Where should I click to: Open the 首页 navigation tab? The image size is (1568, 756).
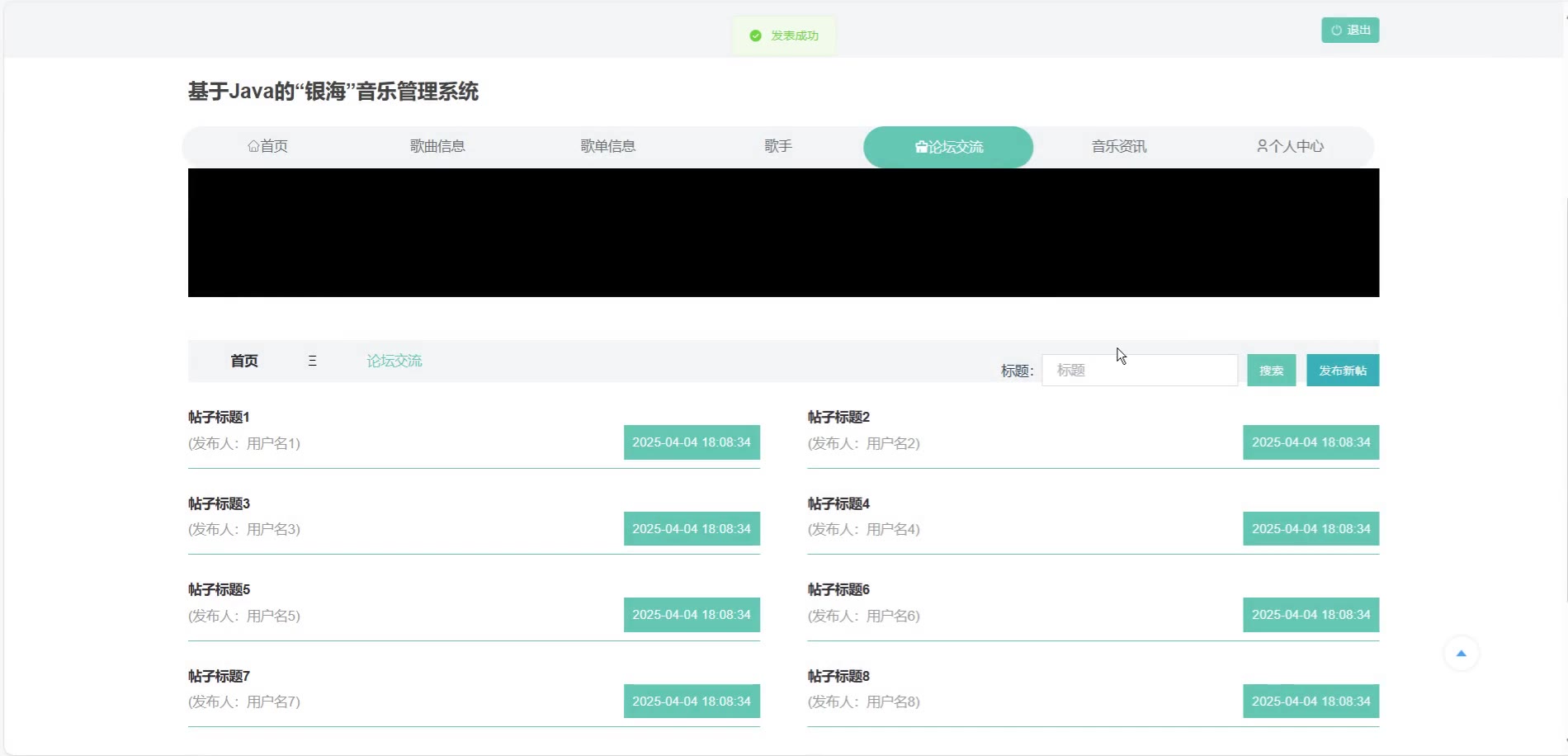(267, 147)
